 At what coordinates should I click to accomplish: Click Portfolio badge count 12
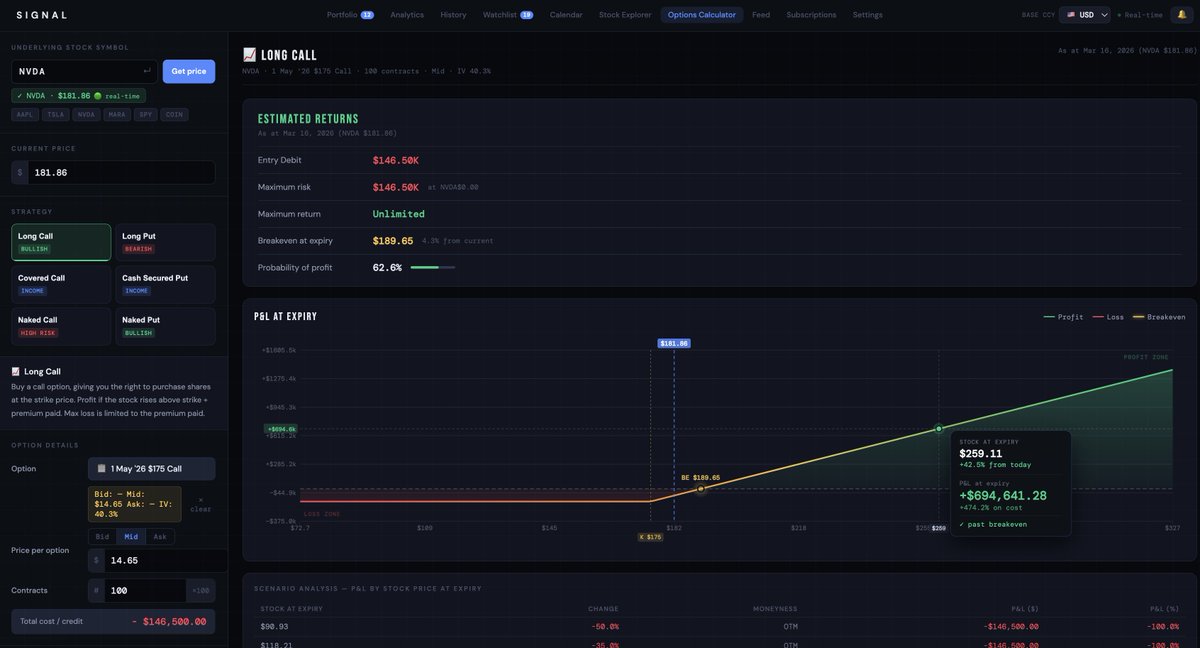pyautogui.click(x=367, y=15)
